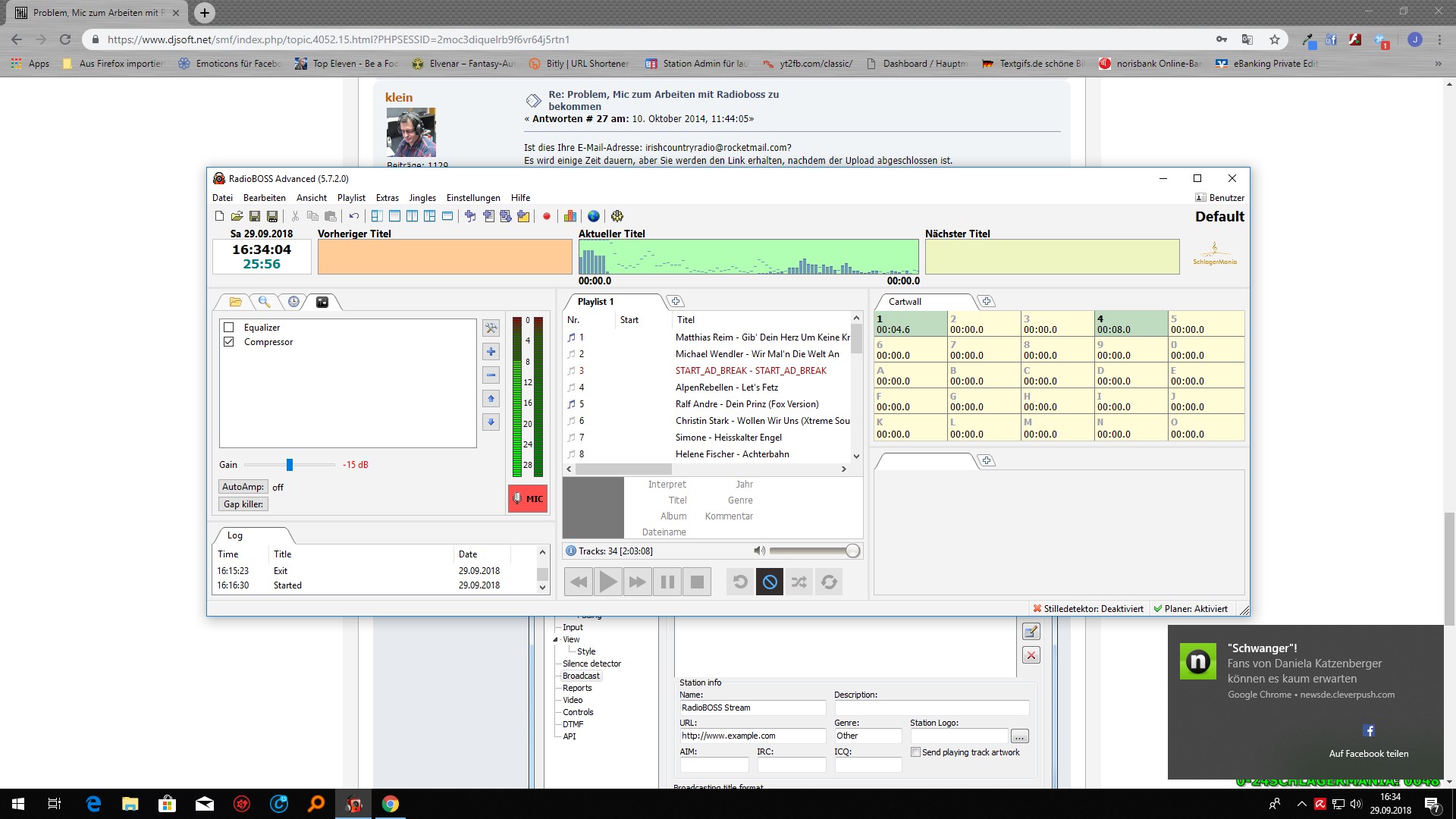Click the Auf Facebook teilen notification link
Viewport: 1456px width, 819px height.
[1369, 754]
